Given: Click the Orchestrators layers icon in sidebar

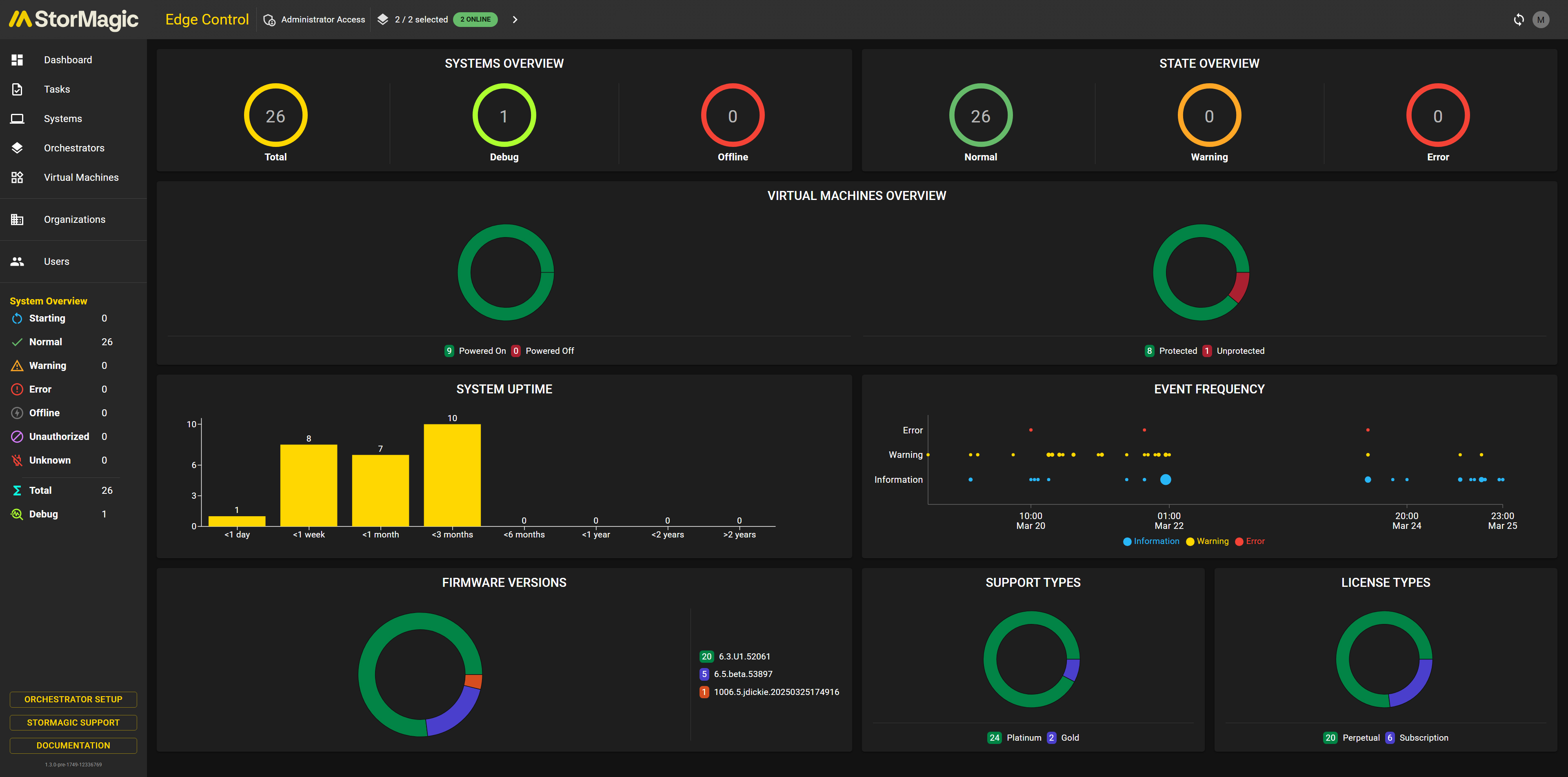Looking at the screenshot, I should pos(17,148).
